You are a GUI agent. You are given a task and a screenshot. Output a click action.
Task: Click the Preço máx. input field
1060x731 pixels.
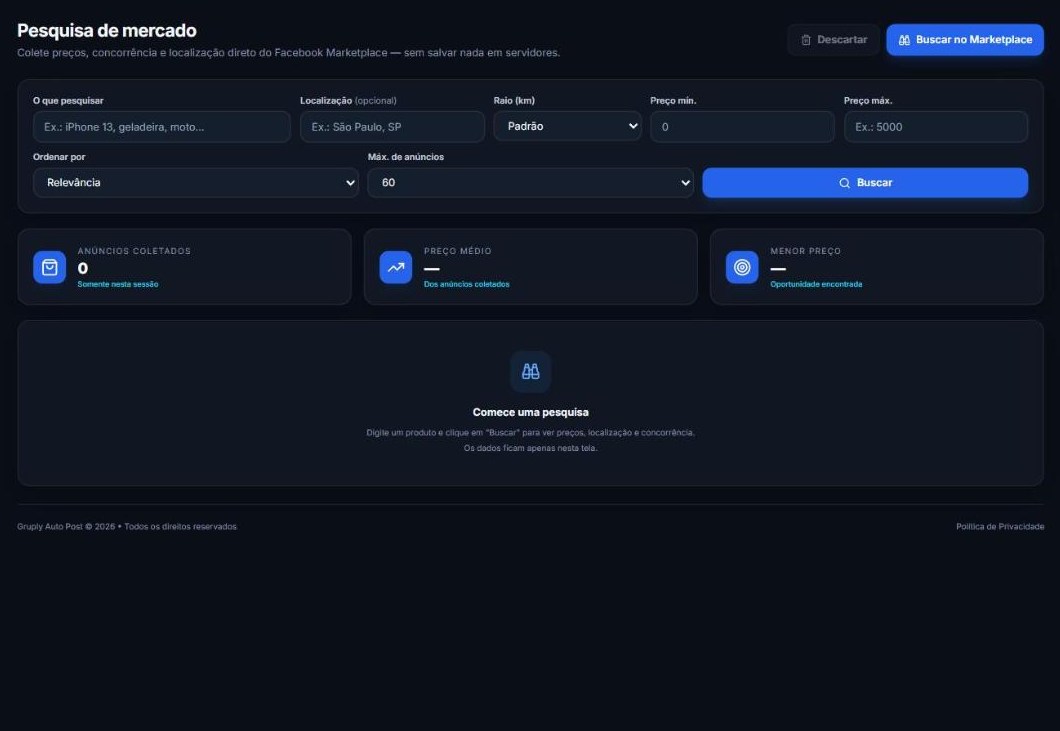[936, 126]
